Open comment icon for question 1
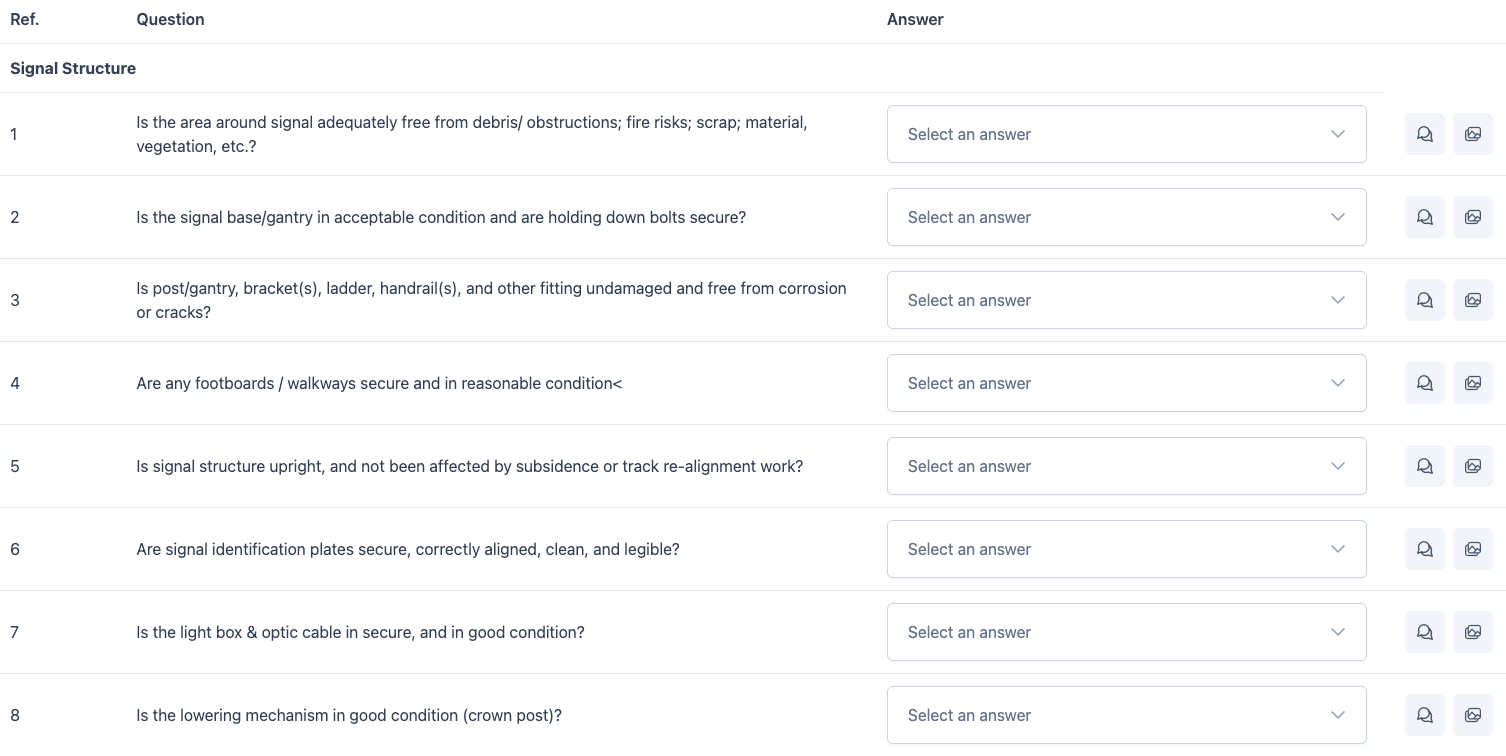The image size is (1506, 756). coord(1424,134)
